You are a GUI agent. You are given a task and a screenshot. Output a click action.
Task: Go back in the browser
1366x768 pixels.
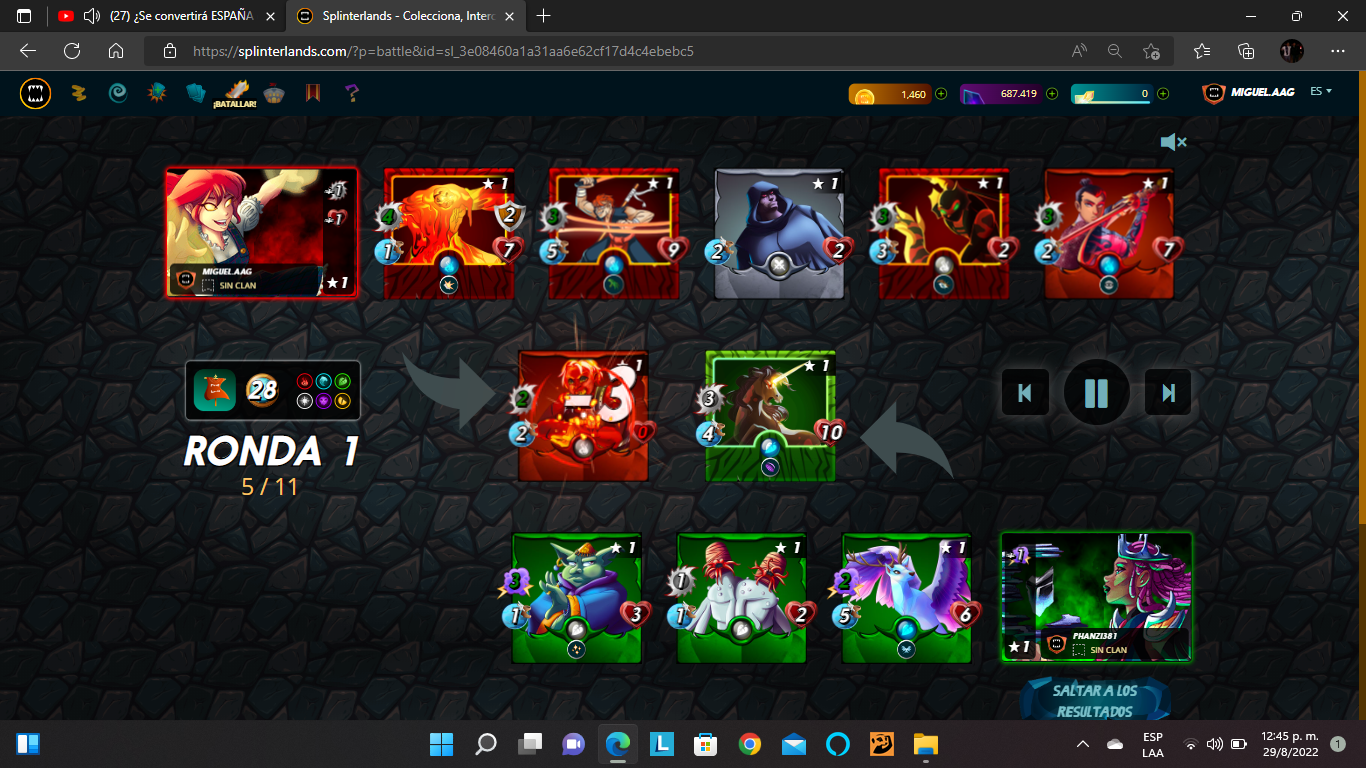pos(28,51)
